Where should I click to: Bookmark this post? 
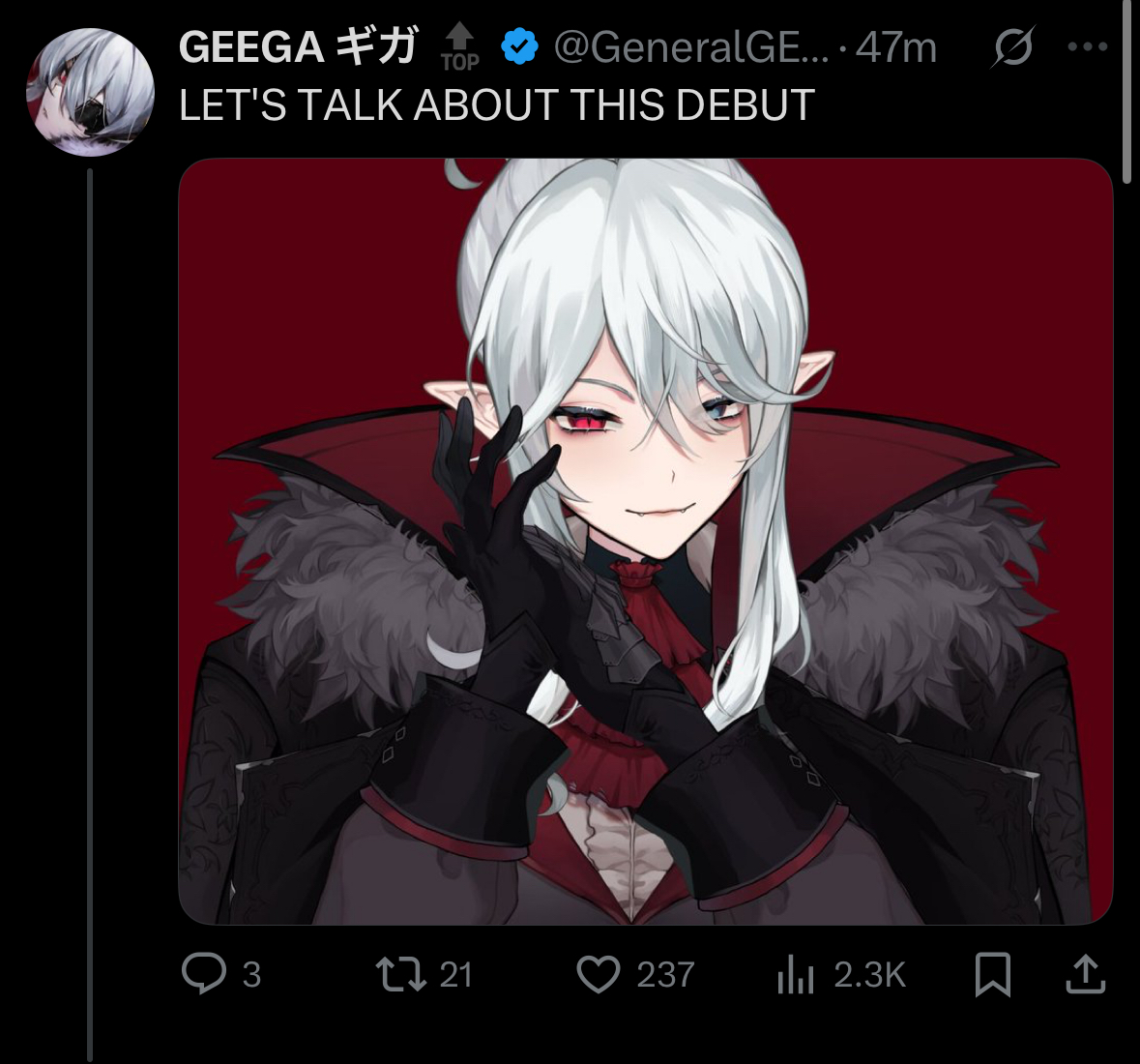coord(992,975)
